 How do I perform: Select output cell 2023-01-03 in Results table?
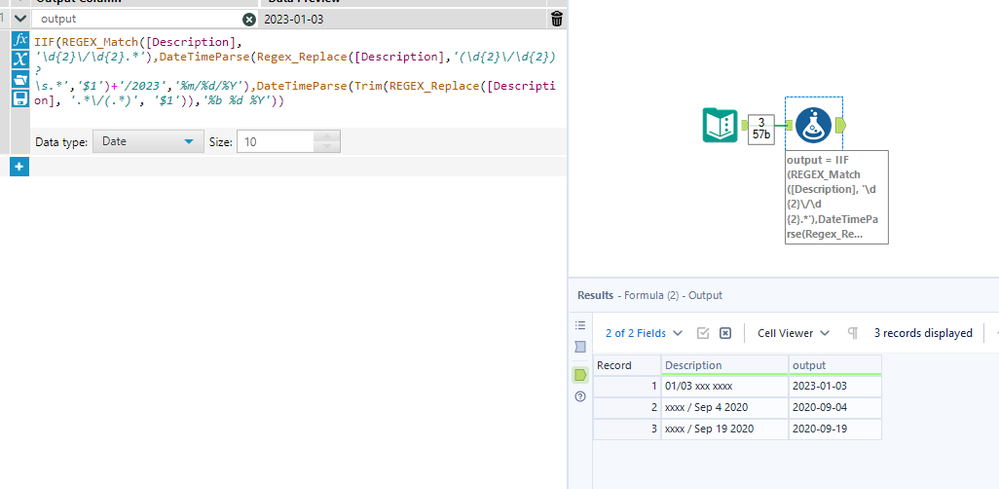coord(835,386)
